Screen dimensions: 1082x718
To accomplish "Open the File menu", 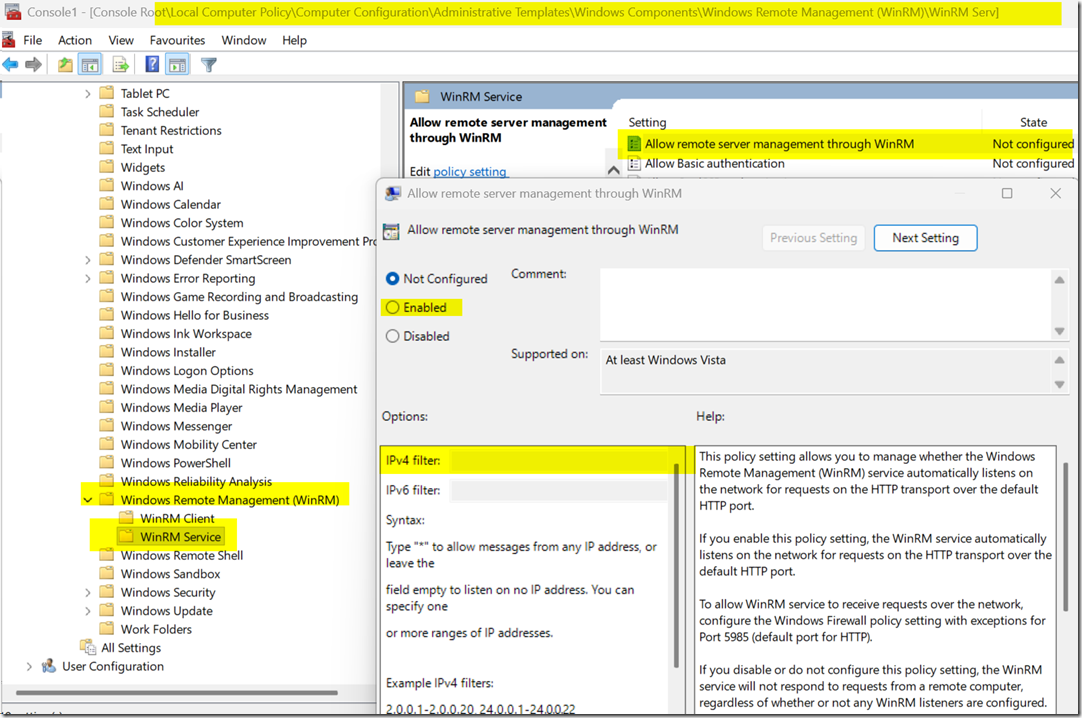I will pyautogui.click(x=32, y=40).
